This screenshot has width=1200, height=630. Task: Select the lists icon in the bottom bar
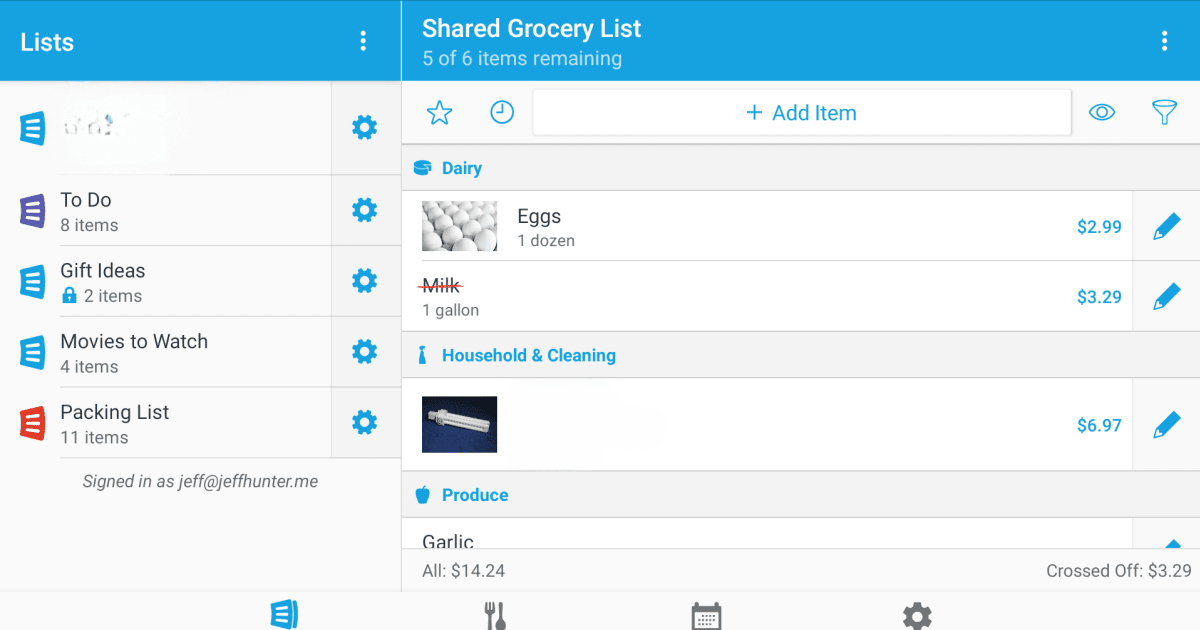point(284,613)
